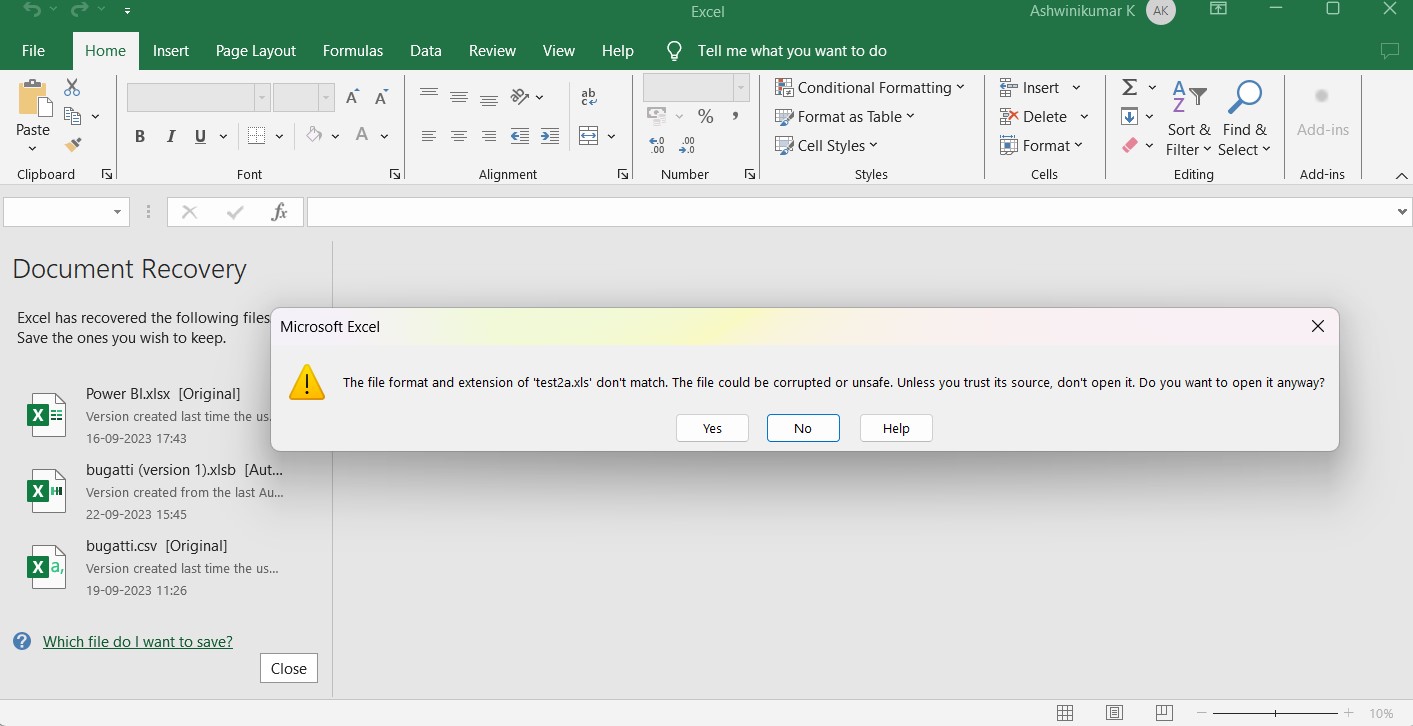Toggle Underline formatting

pos(201,136)
